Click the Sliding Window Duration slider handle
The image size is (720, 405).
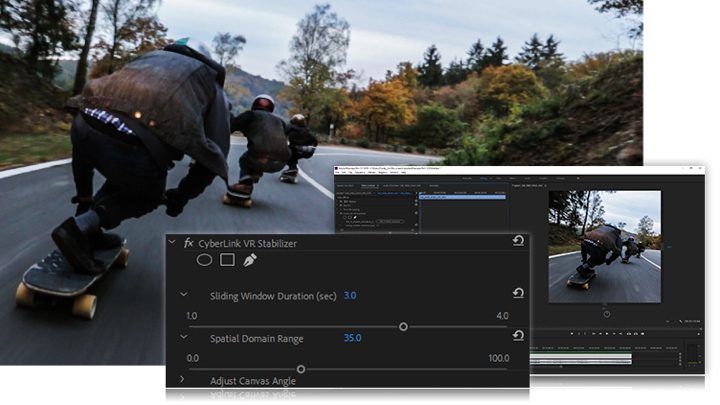pos(403,326)
